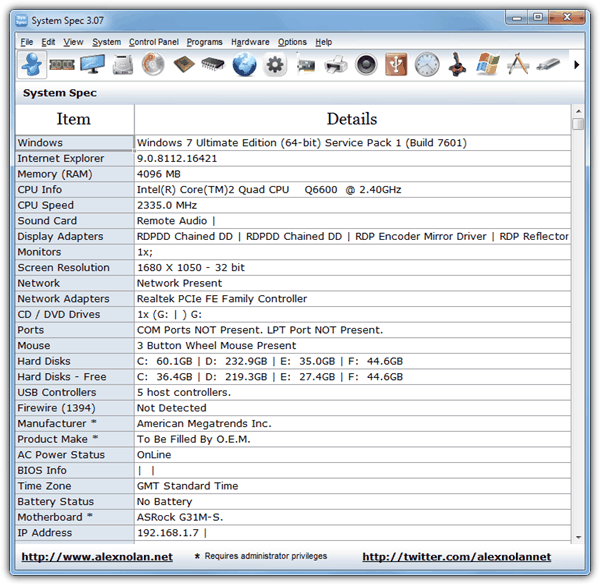The width and height of the screenshot is (600, 584).
Task: Open the CPU processor chip icon
Action: [184, 64]
